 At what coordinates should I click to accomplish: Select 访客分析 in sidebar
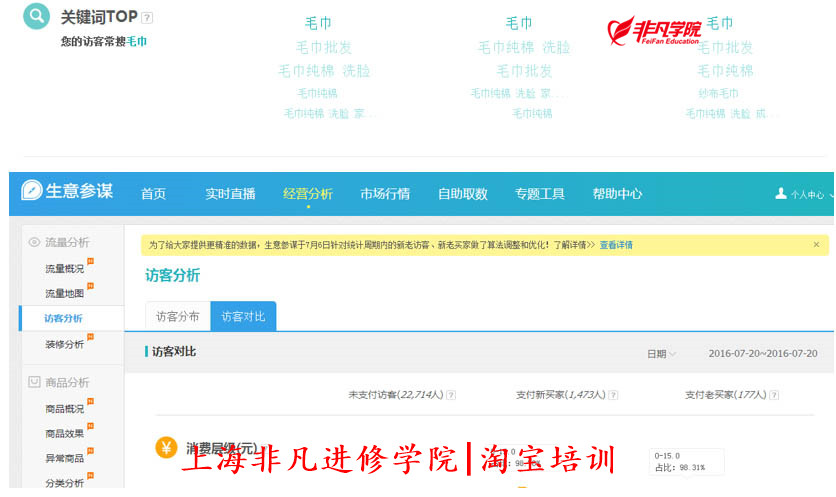point(63,318)
